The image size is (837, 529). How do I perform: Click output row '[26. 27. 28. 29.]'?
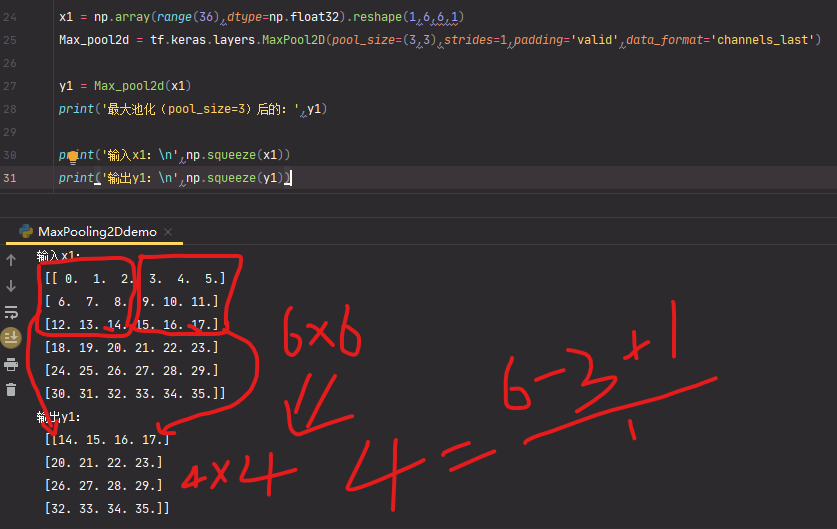pyautogui.click(x=104, y=485)
